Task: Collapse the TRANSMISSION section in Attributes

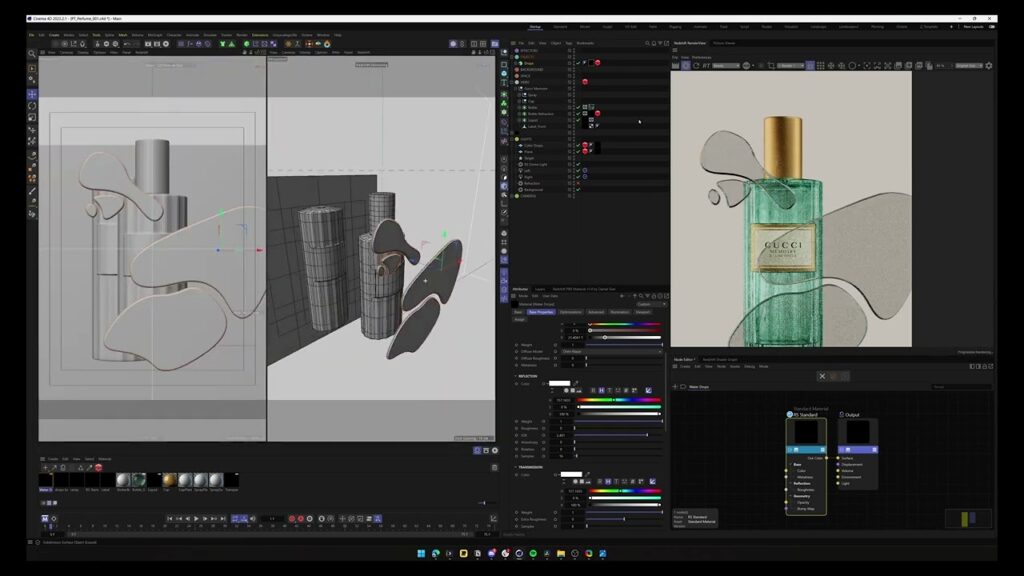Action: [x=516, y=467]
